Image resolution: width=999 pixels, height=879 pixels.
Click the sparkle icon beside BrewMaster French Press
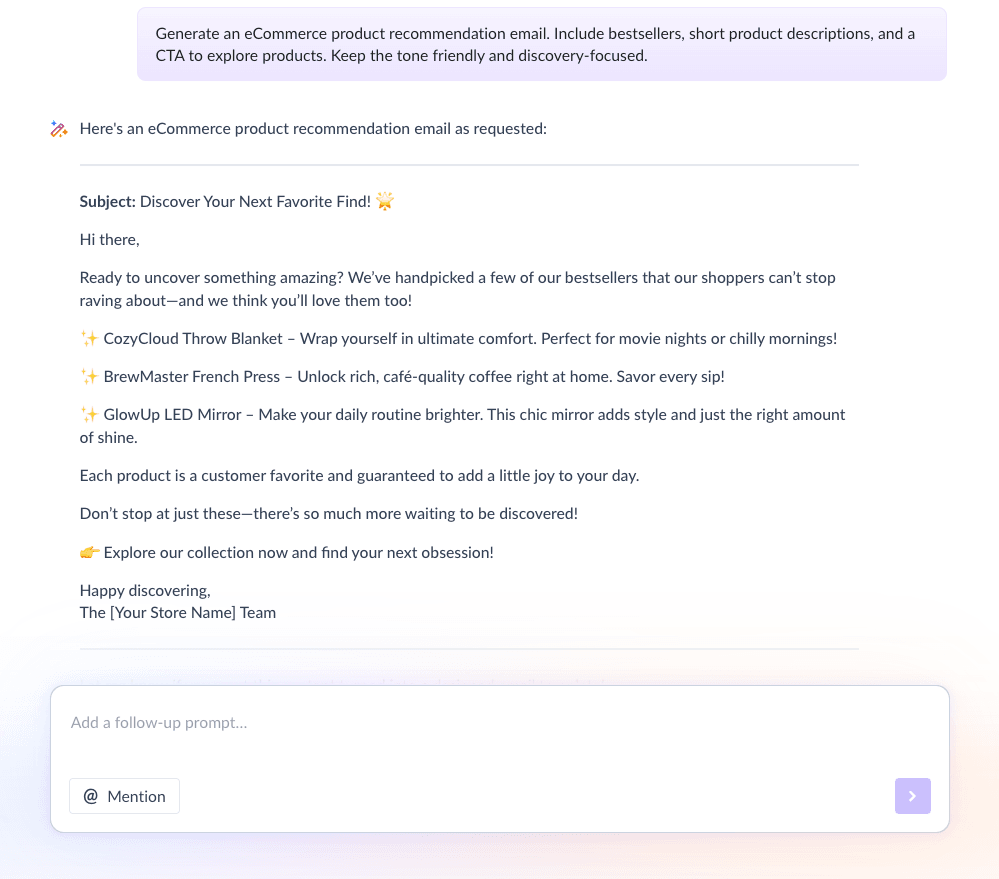click(x=88, y=376)
